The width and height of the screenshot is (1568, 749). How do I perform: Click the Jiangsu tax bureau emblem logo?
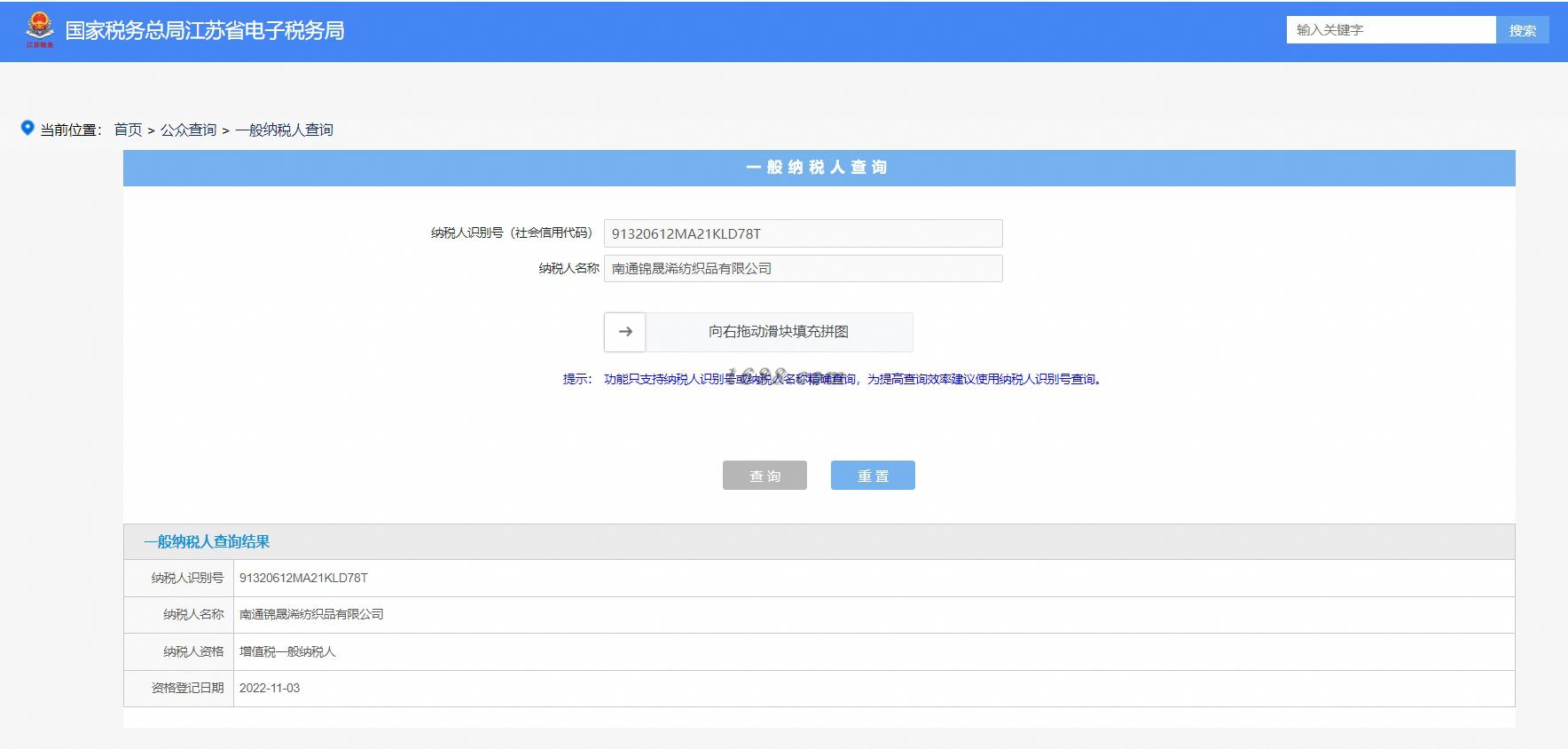39,30
